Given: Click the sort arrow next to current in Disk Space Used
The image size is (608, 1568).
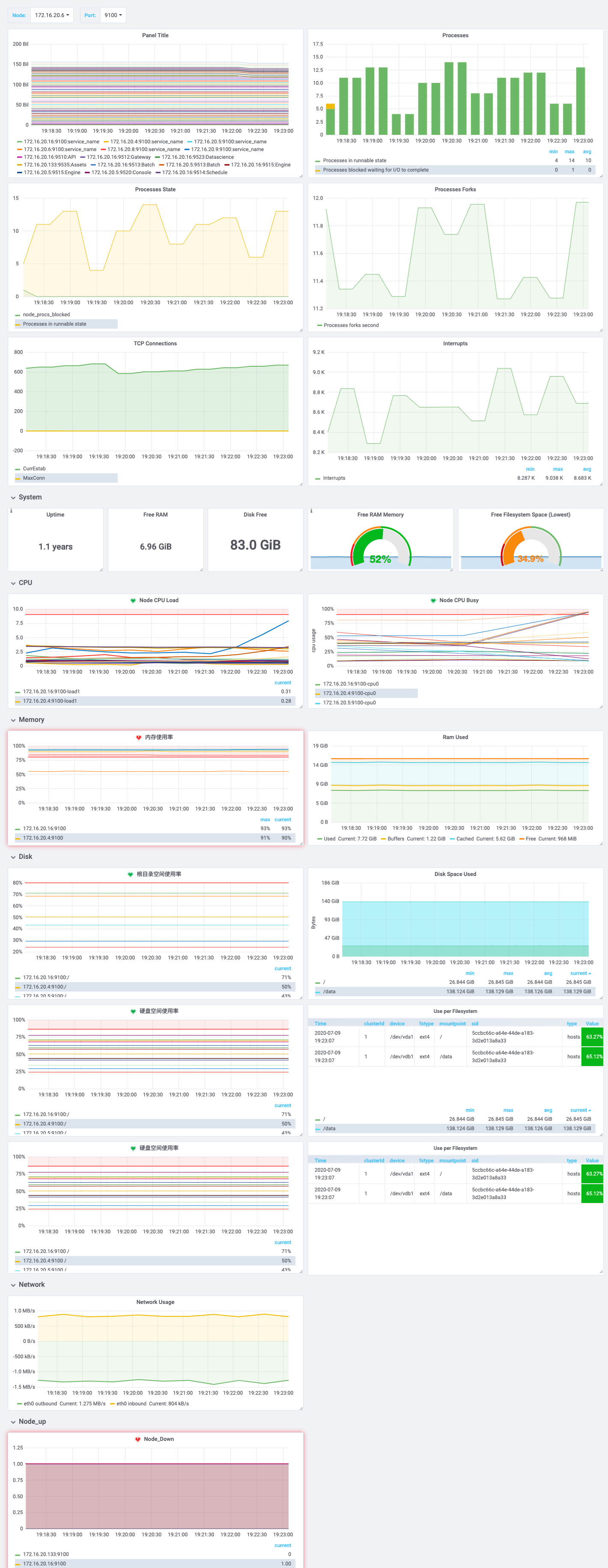Looking at the screenshot, I should [x=590, y=973].
